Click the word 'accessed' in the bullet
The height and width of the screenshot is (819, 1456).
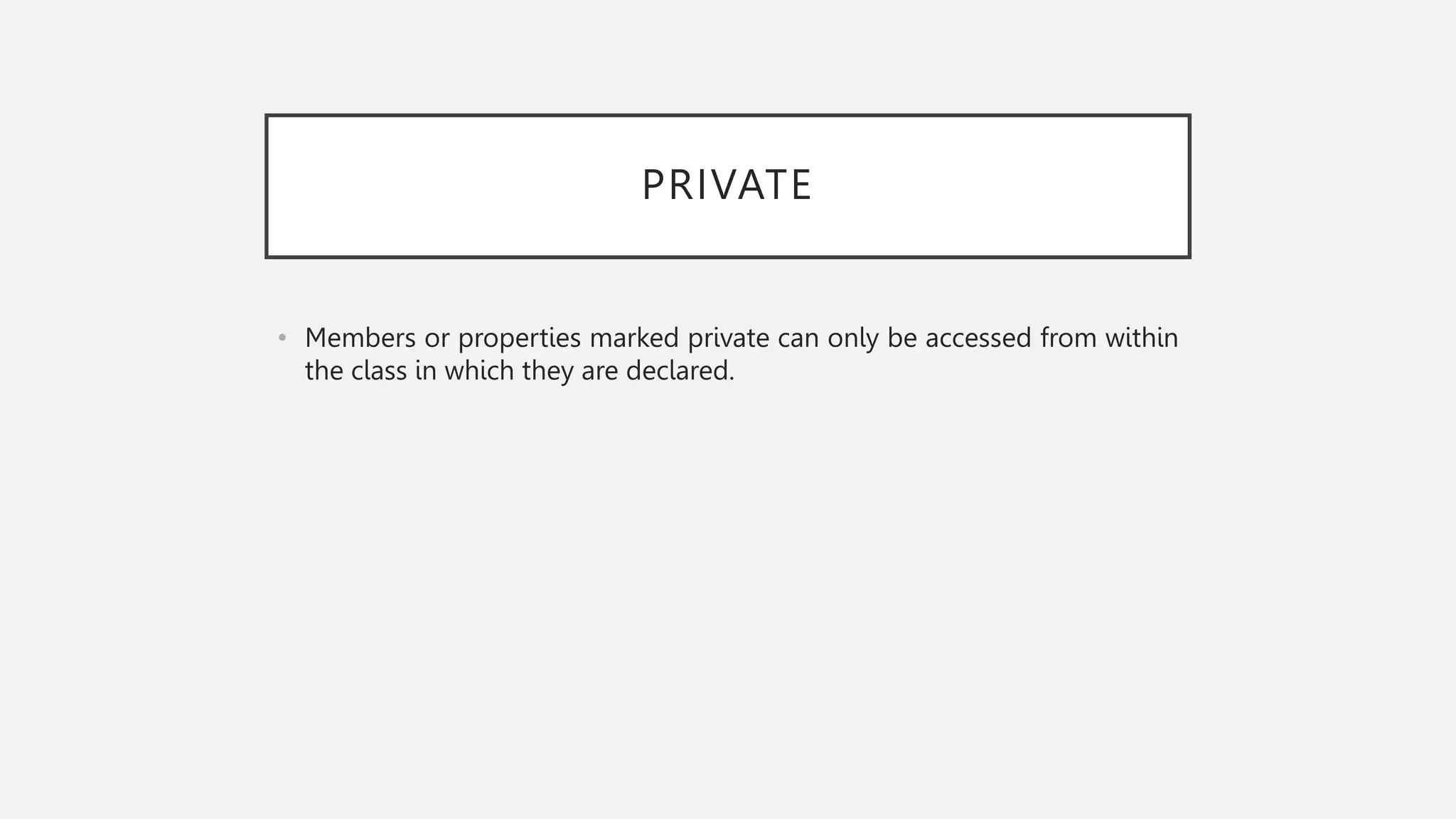click(x=978, y=338)
